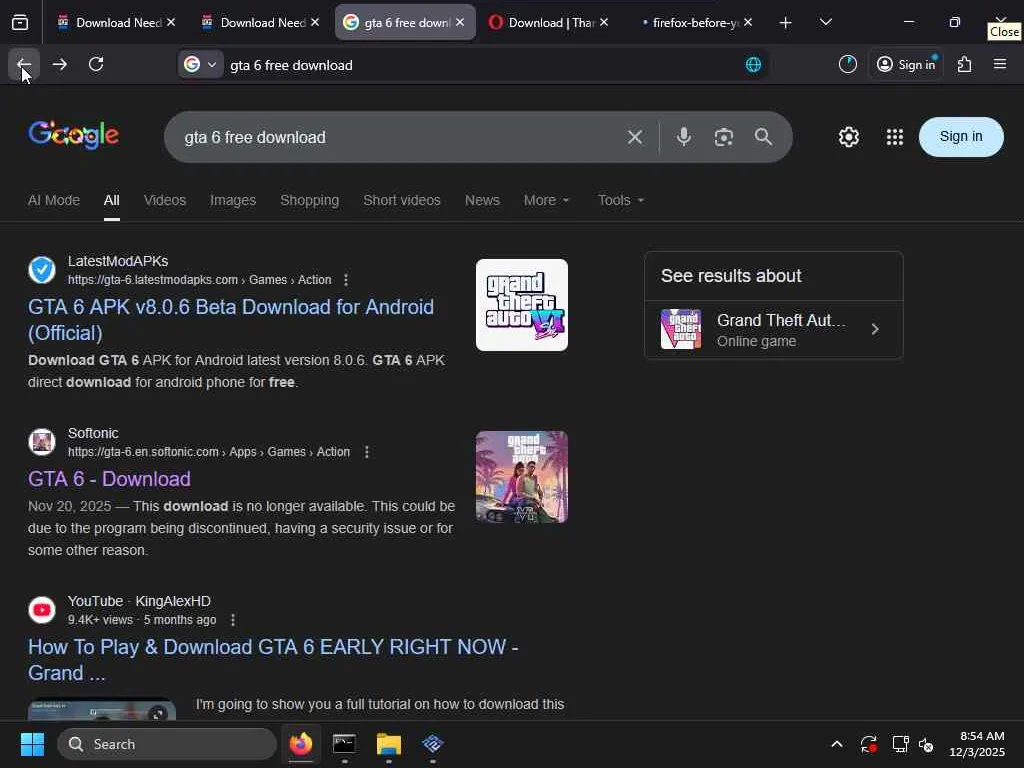Open GTA 6 - Download Softonic link
Screen dimensions: 1024x768
pos(109,479)
